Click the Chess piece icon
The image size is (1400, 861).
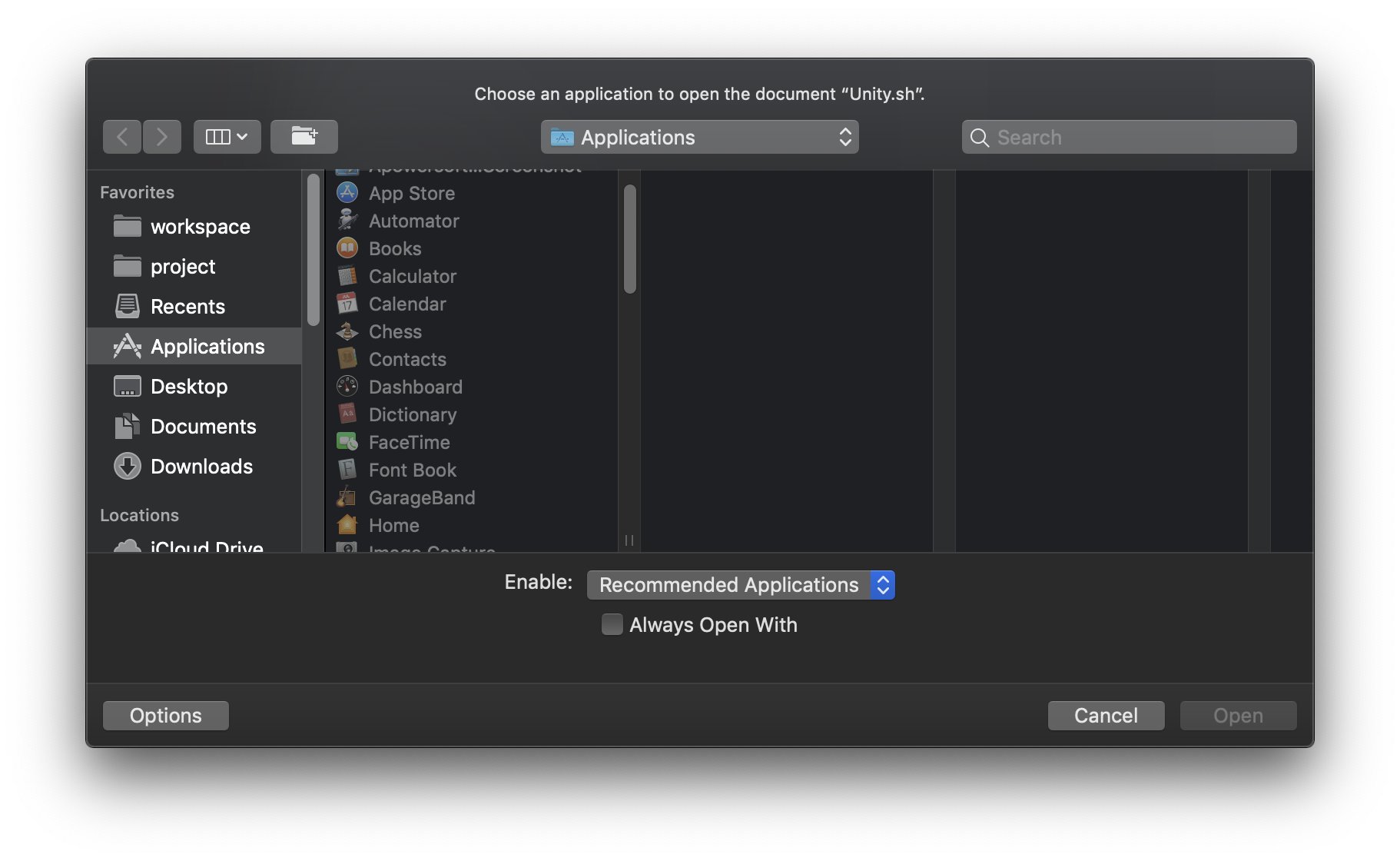tap(347, 331)
